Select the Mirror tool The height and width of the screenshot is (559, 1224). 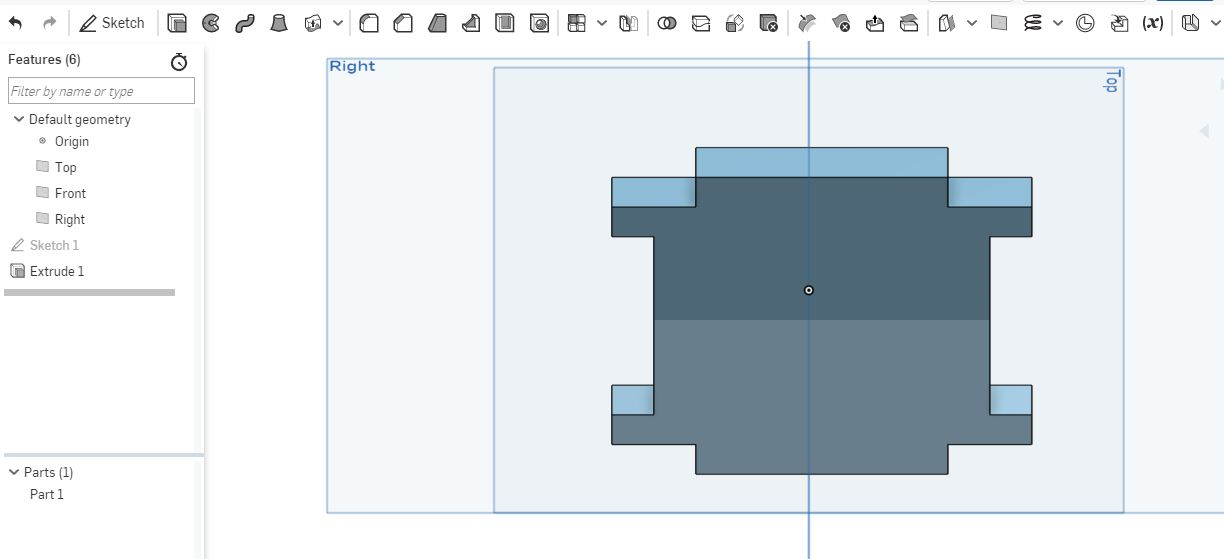click(x=628, y=23)
